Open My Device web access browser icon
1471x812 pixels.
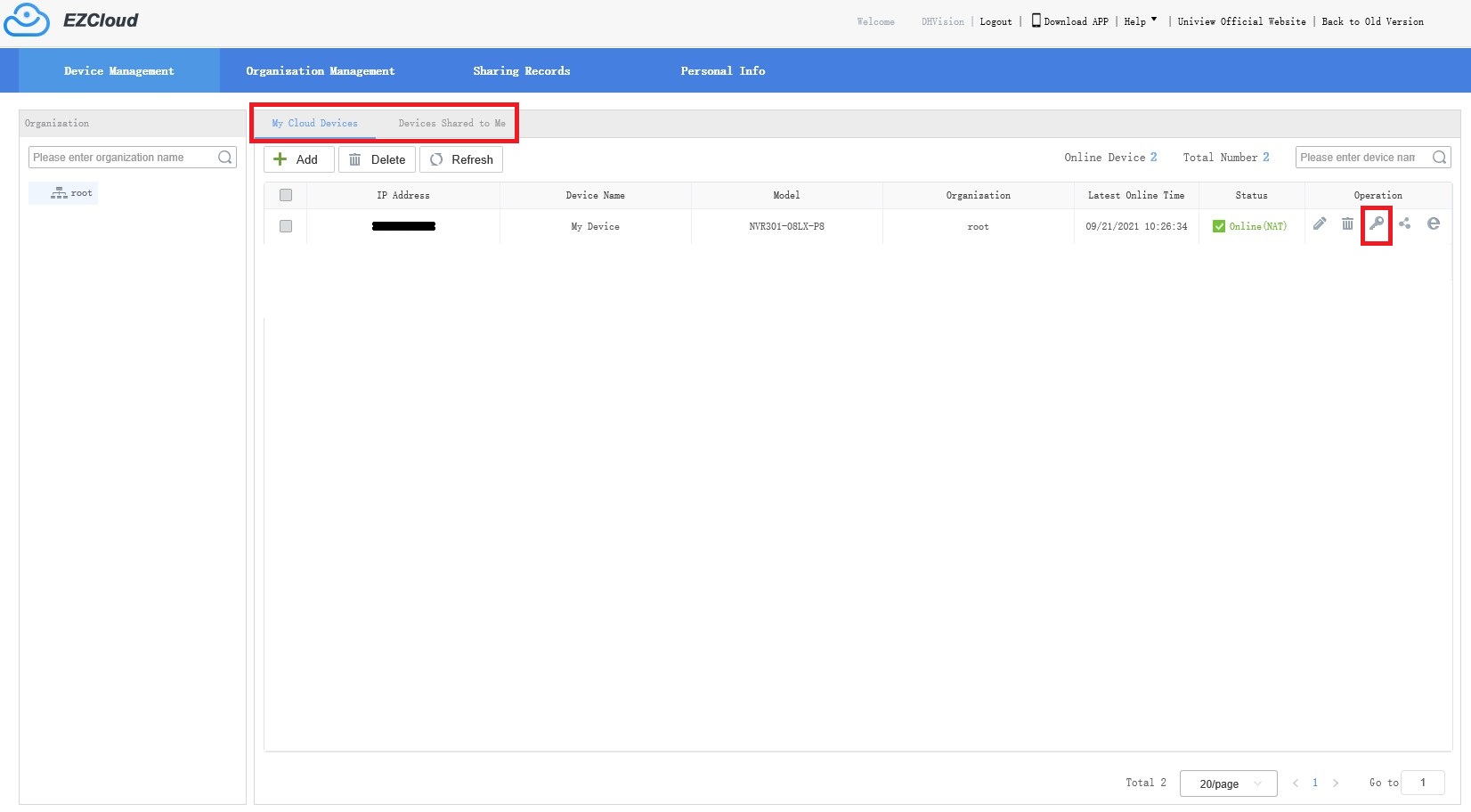click(1434, 223)
